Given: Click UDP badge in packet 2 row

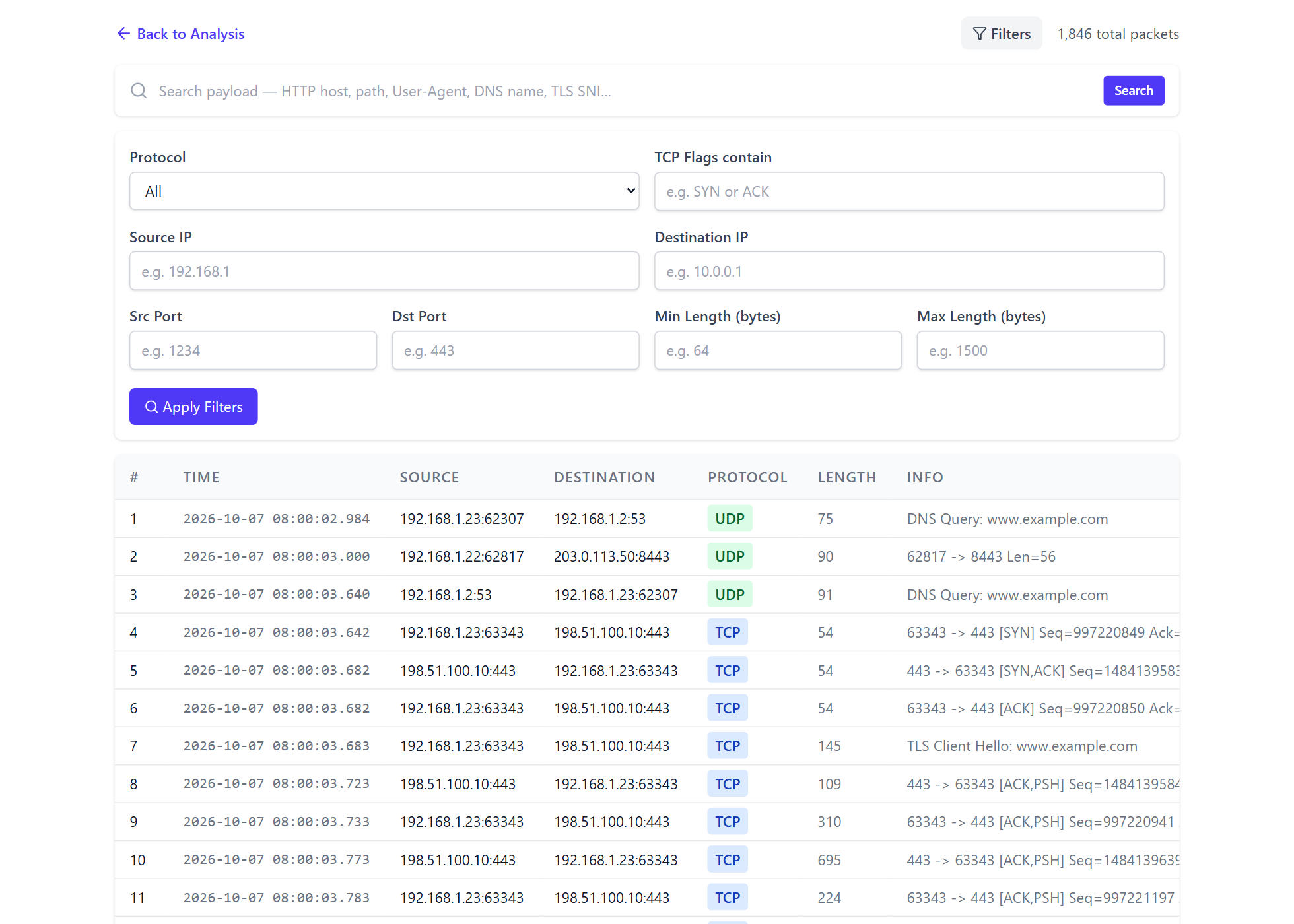Looking at the screenshot, I should 730,556.
